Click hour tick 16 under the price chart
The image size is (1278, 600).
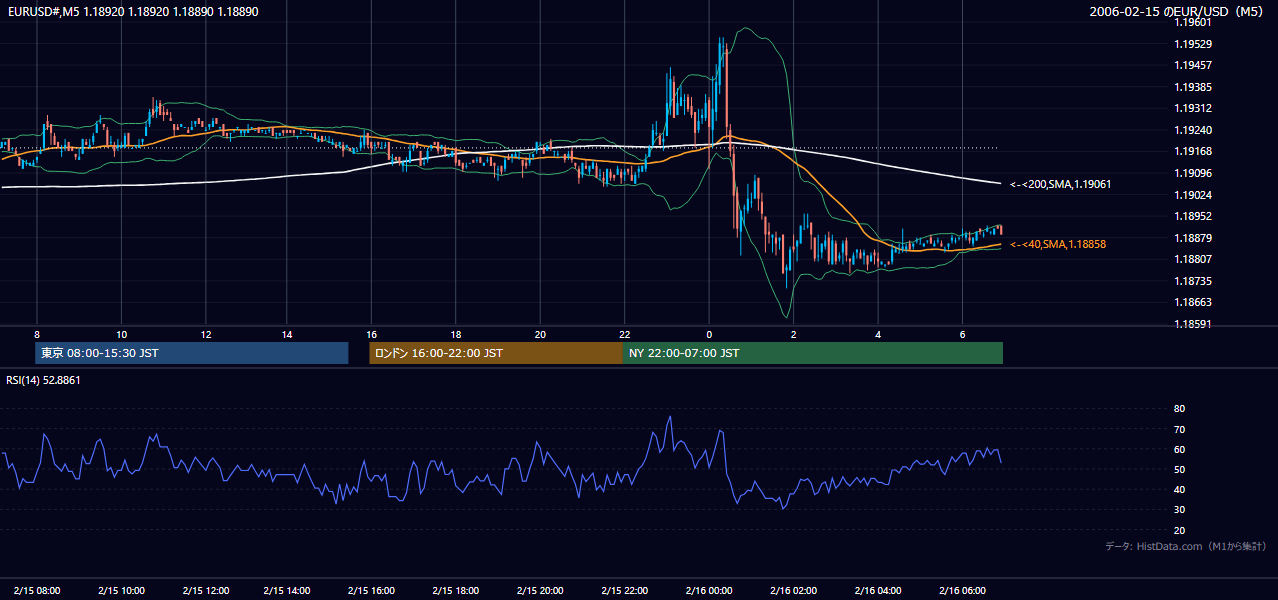click(372, 334)
